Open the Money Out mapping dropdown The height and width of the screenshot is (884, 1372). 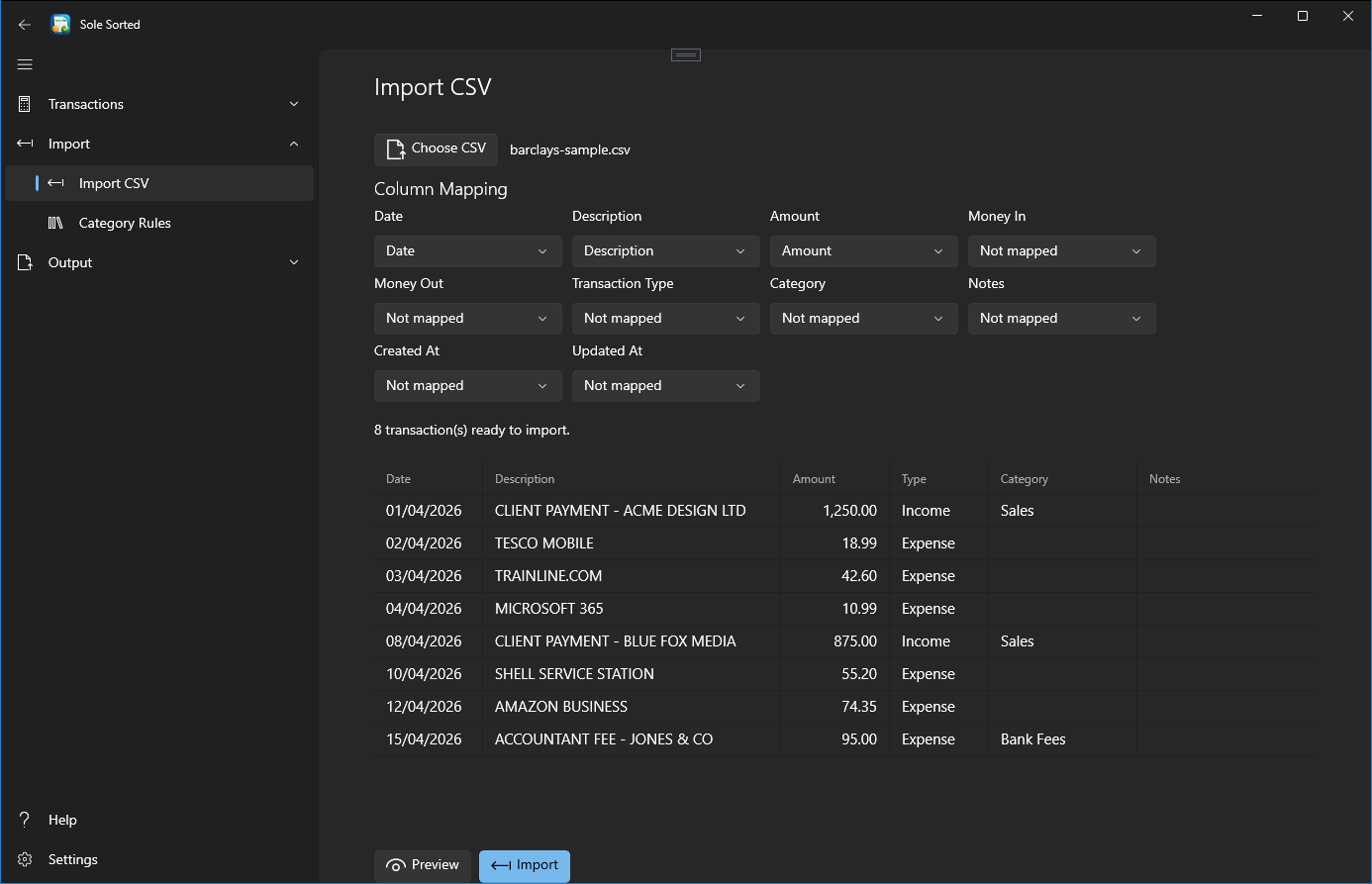468,319
